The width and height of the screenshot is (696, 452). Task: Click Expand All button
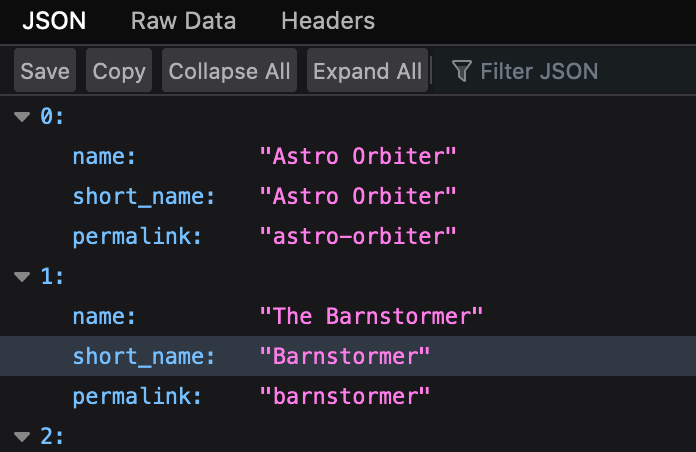pyautogui.click(x=368, y=71)
